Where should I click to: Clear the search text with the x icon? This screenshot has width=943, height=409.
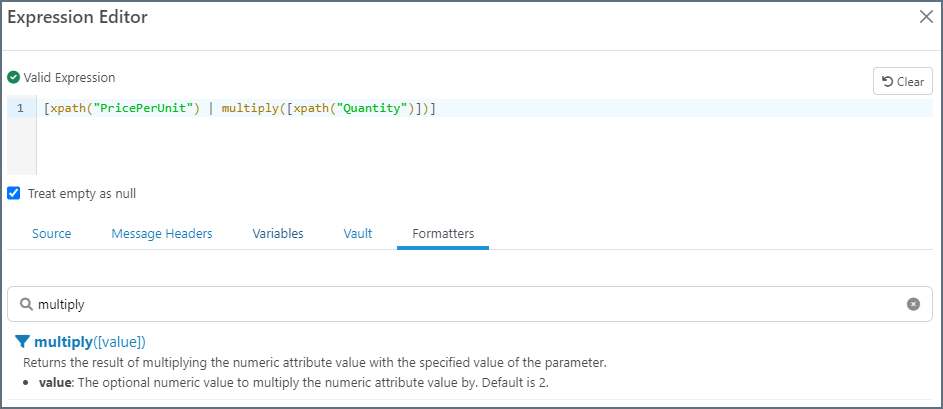click(913, 304)
